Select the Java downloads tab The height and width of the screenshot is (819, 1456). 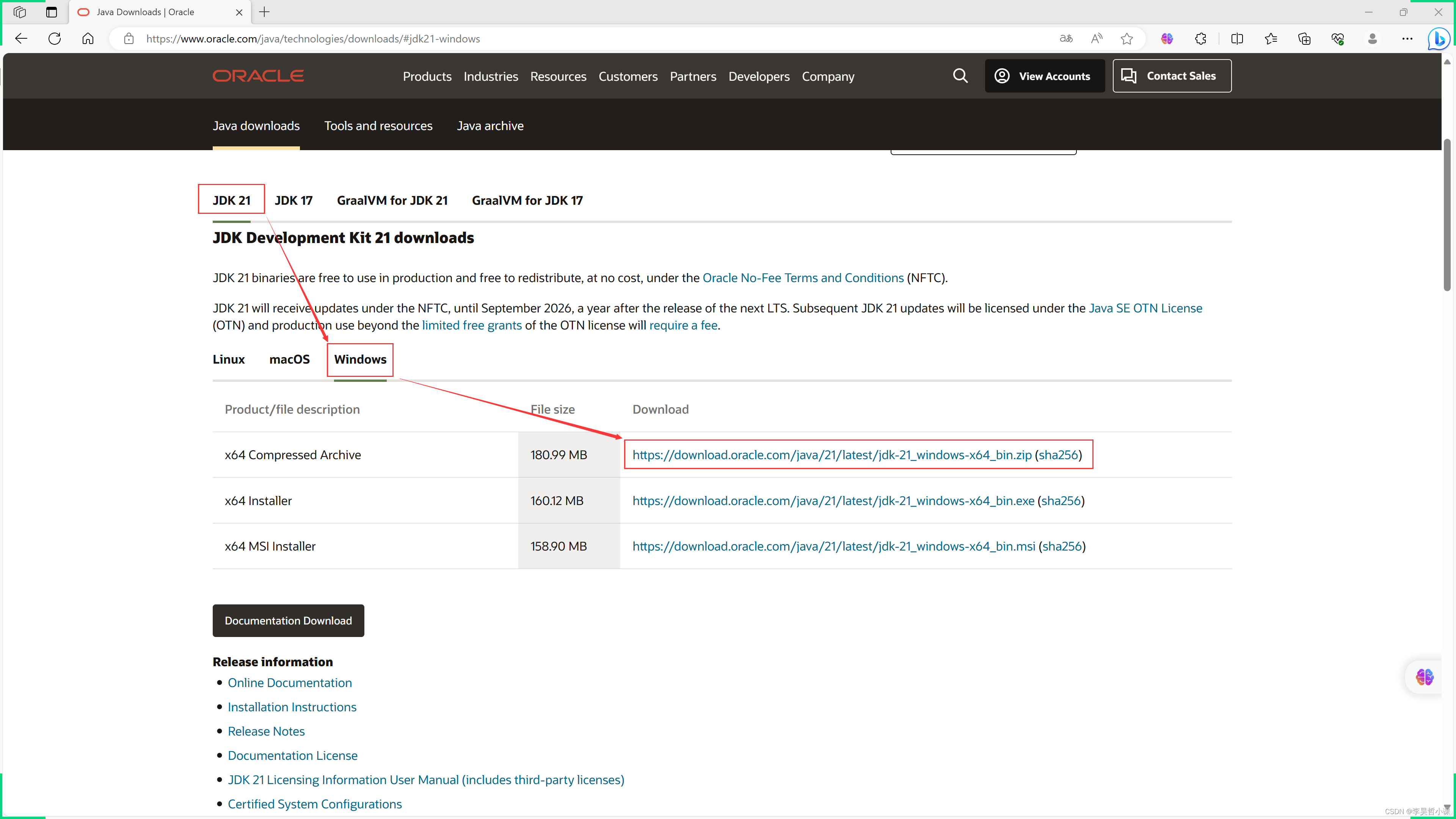pos(256,126)
